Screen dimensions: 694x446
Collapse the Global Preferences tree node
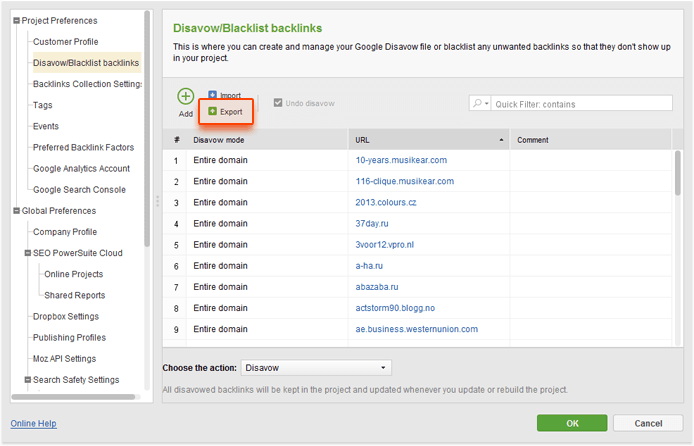(x=15, y=211)
